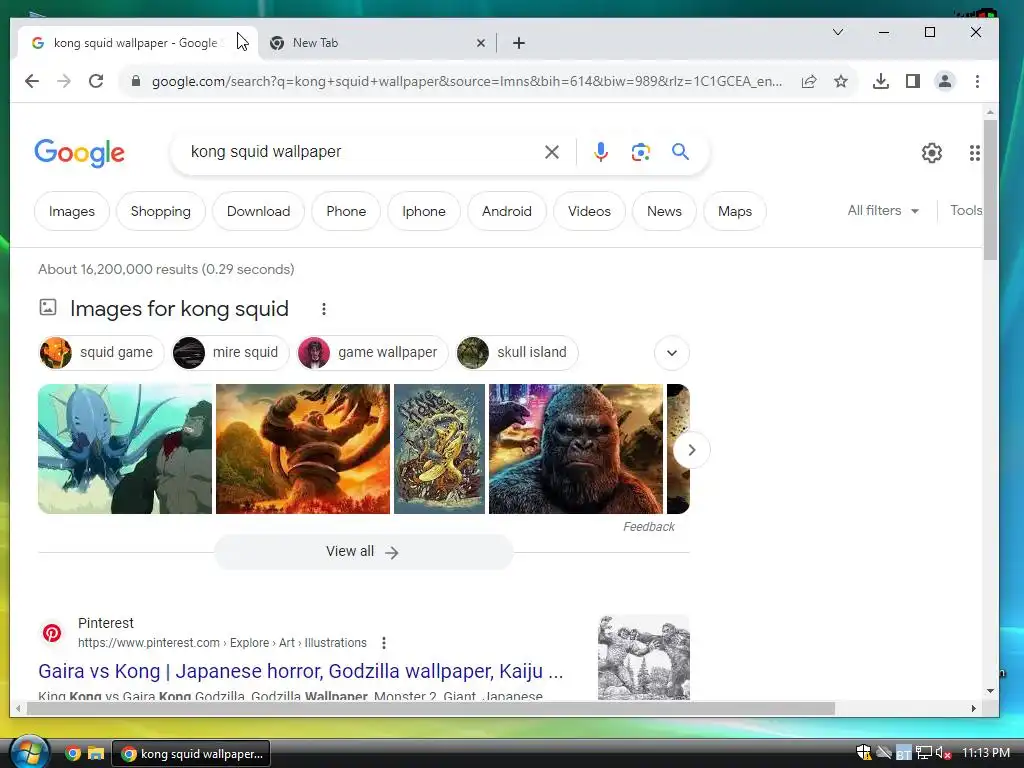The height and width of the screenshot is (768, 1024).
Task: Open the Kong face close-up image
Action: (575, 449)
